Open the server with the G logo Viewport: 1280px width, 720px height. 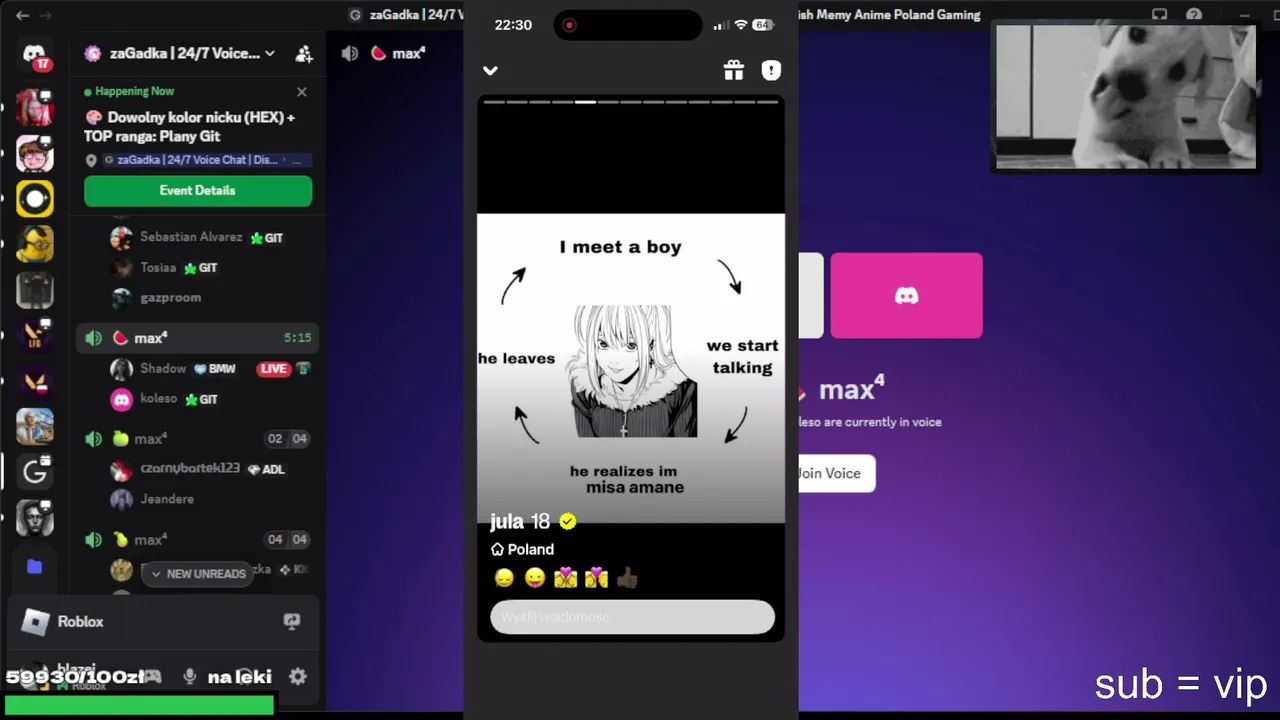pos(35,472)
